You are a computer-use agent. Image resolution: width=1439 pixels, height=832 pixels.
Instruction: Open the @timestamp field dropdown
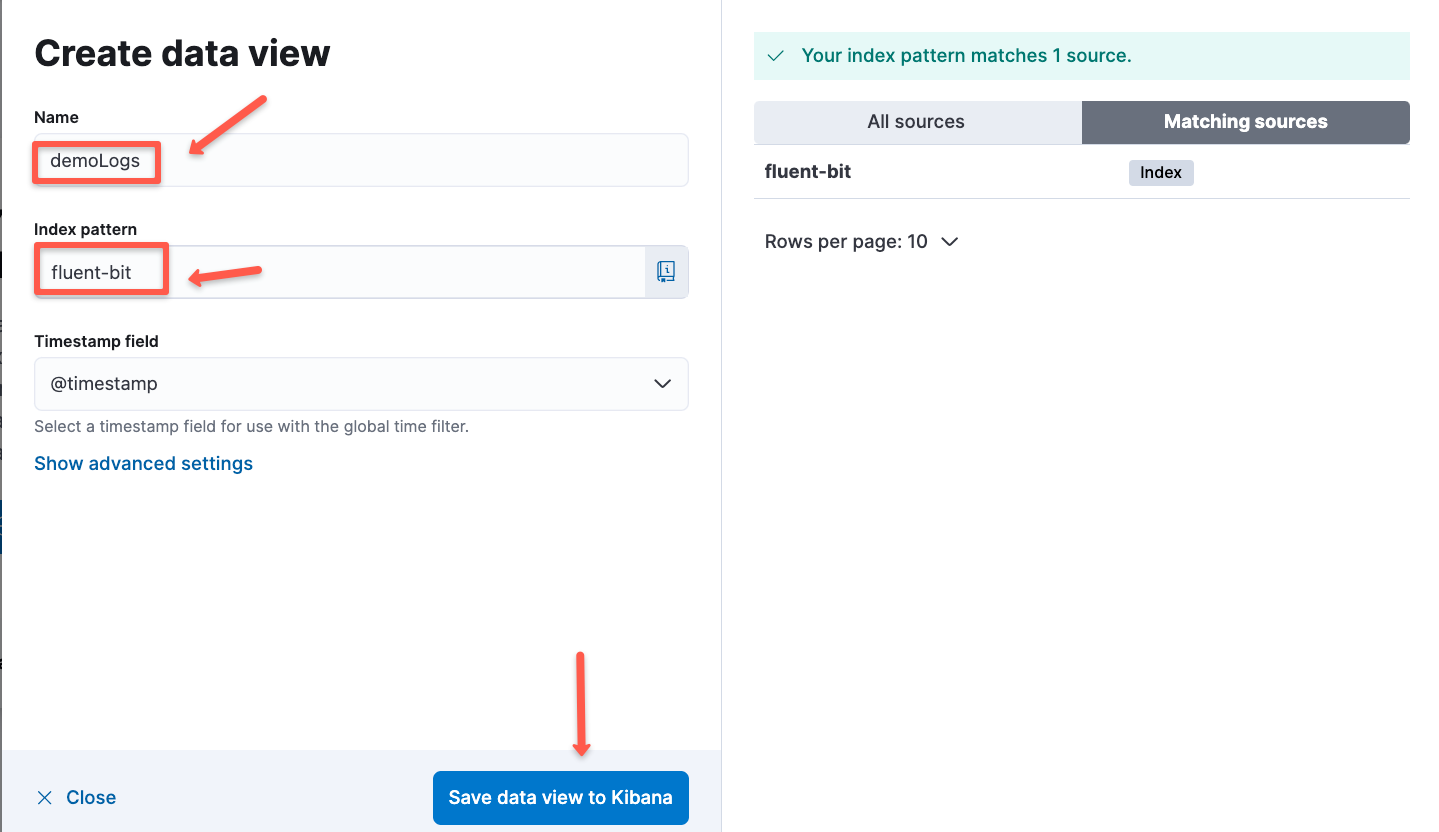click(x=360, y=384)
